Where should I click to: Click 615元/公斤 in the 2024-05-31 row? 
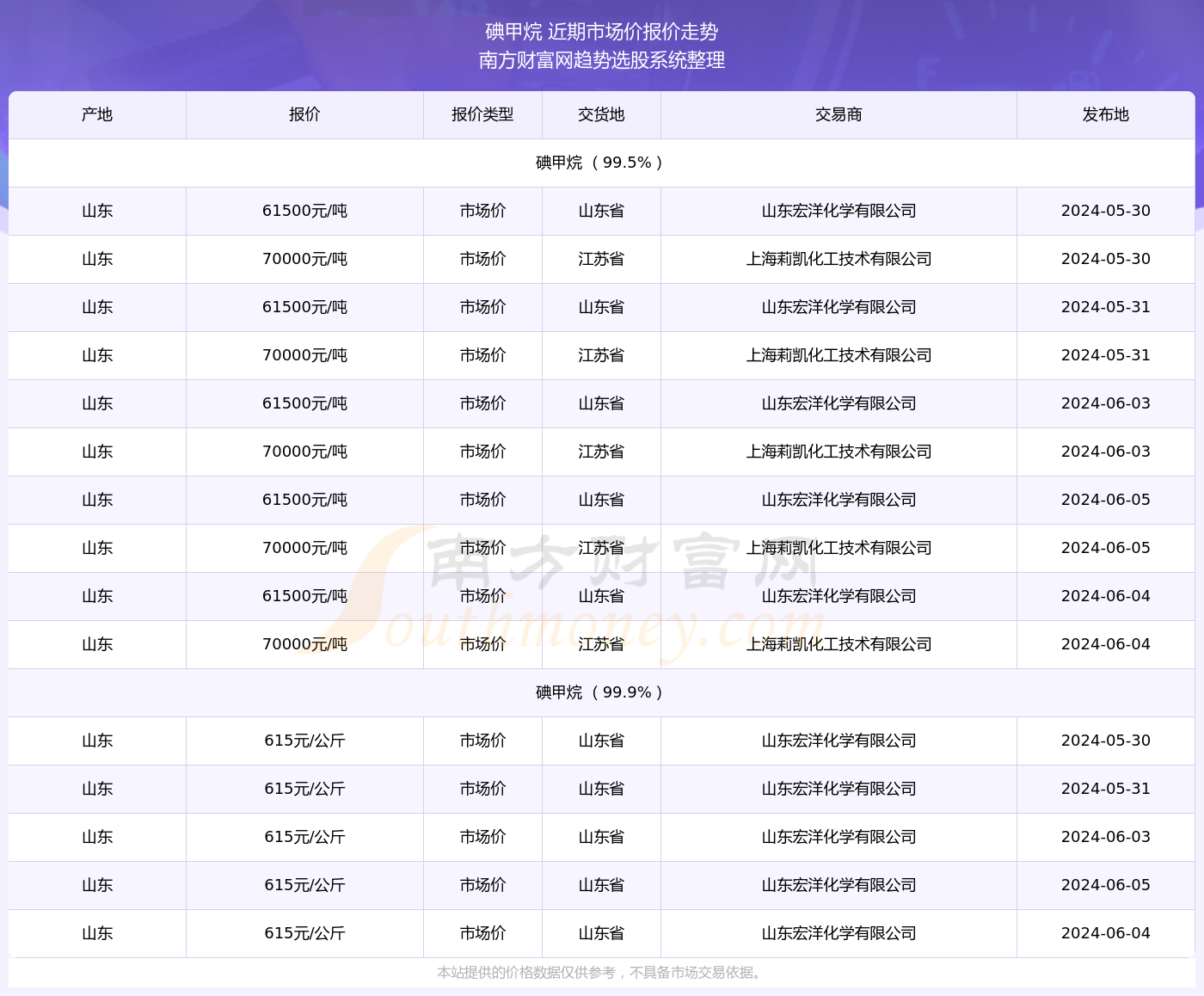click(x=304, y=789)
